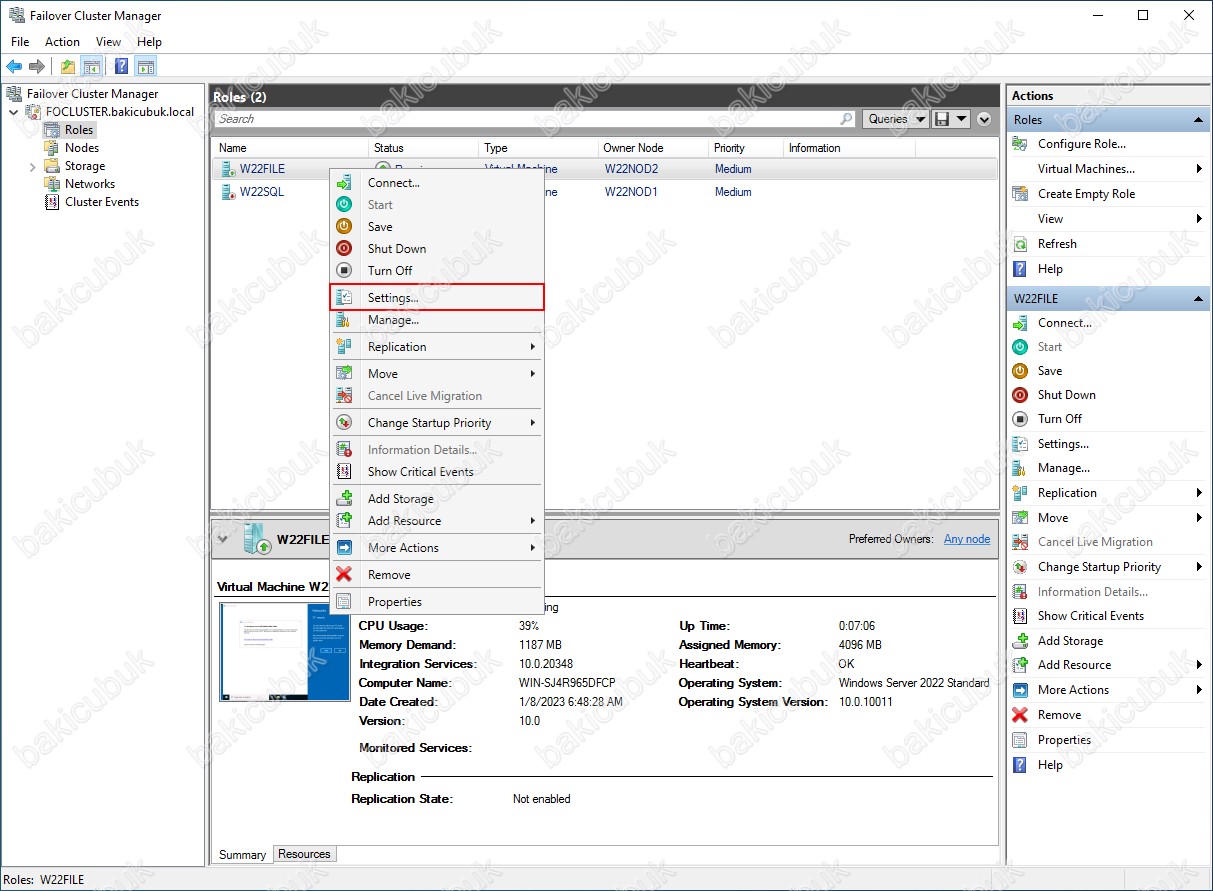Expand the Move submenu in the context menu
Screen dimensions: 1213x891
(437, 374)
